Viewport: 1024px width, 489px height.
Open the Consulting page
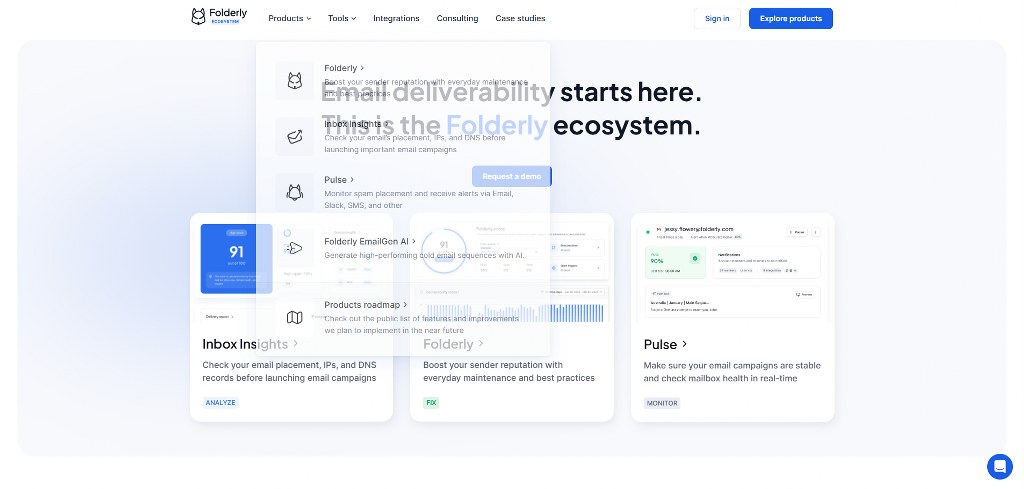pyautogui.click(x=457, y=18)
